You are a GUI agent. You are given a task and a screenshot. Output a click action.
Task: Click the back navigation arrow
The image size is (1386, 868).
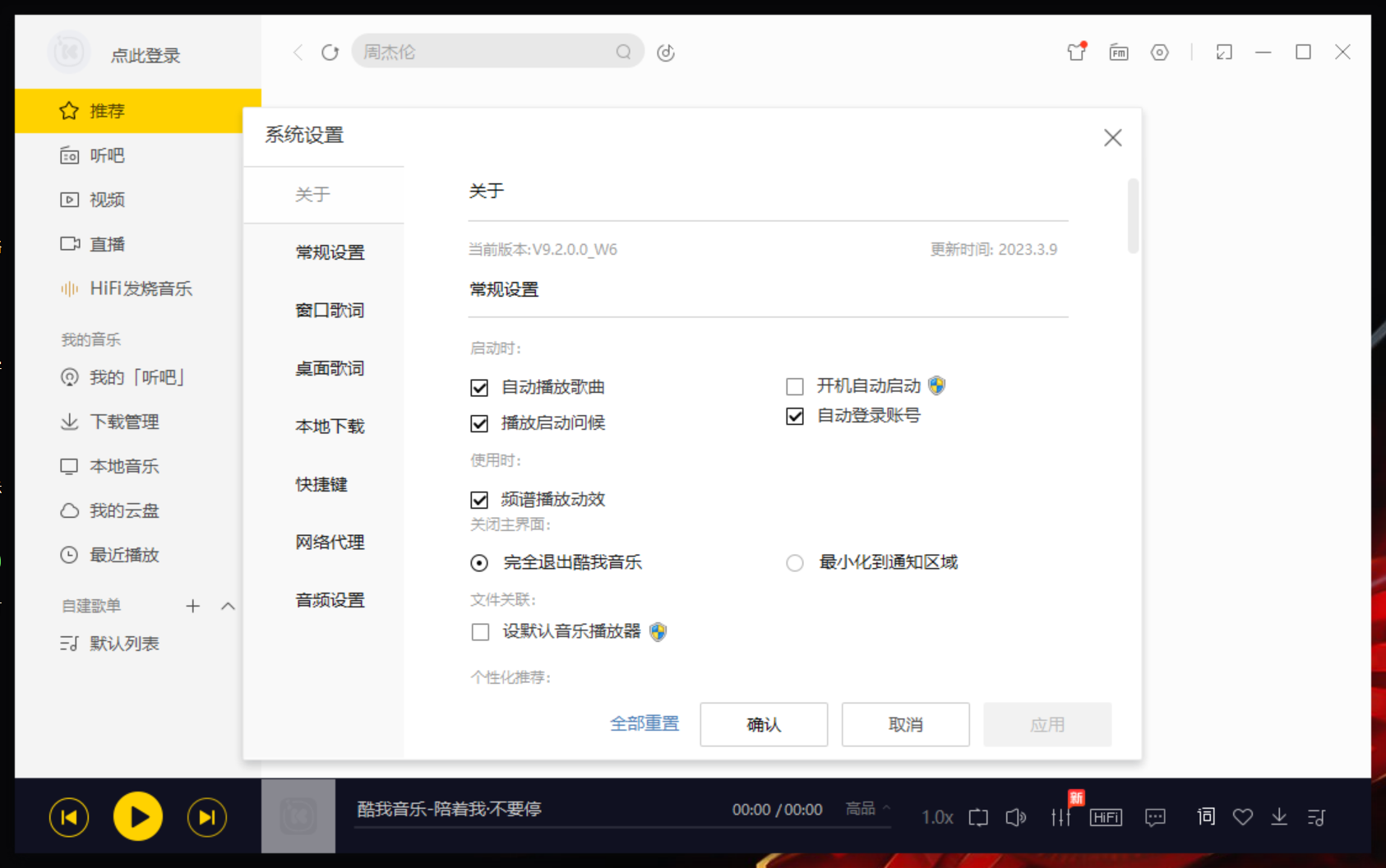(298, 53)
